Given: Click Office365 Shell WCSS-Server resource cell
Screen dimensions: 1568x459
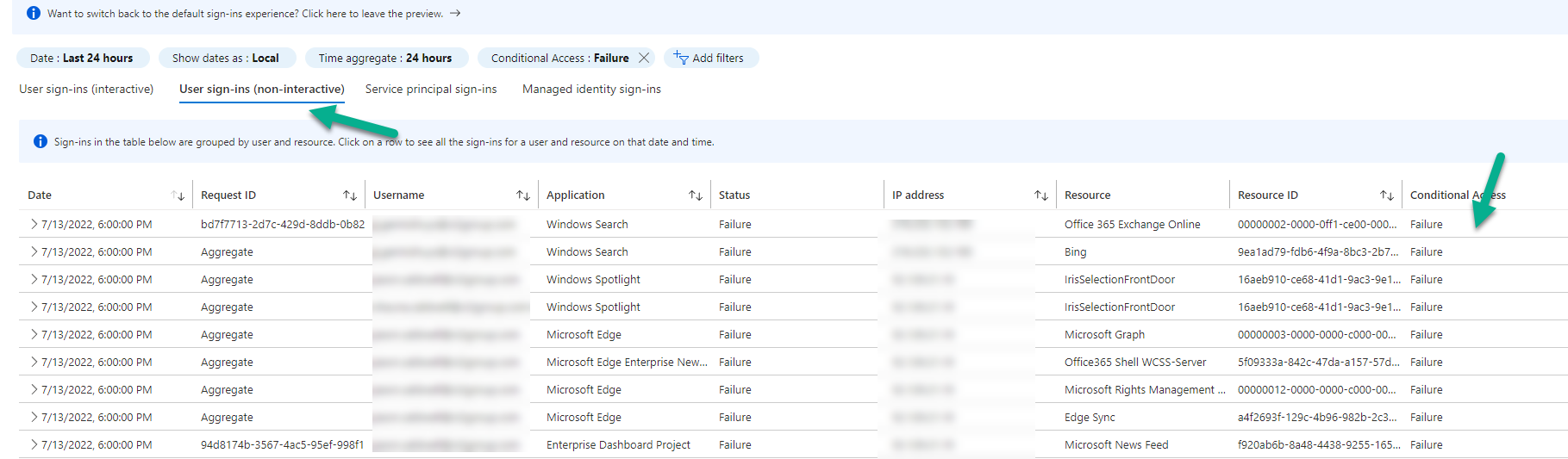Looking at the screenshot, I should pyautogui.click(x=1135, y=362).
